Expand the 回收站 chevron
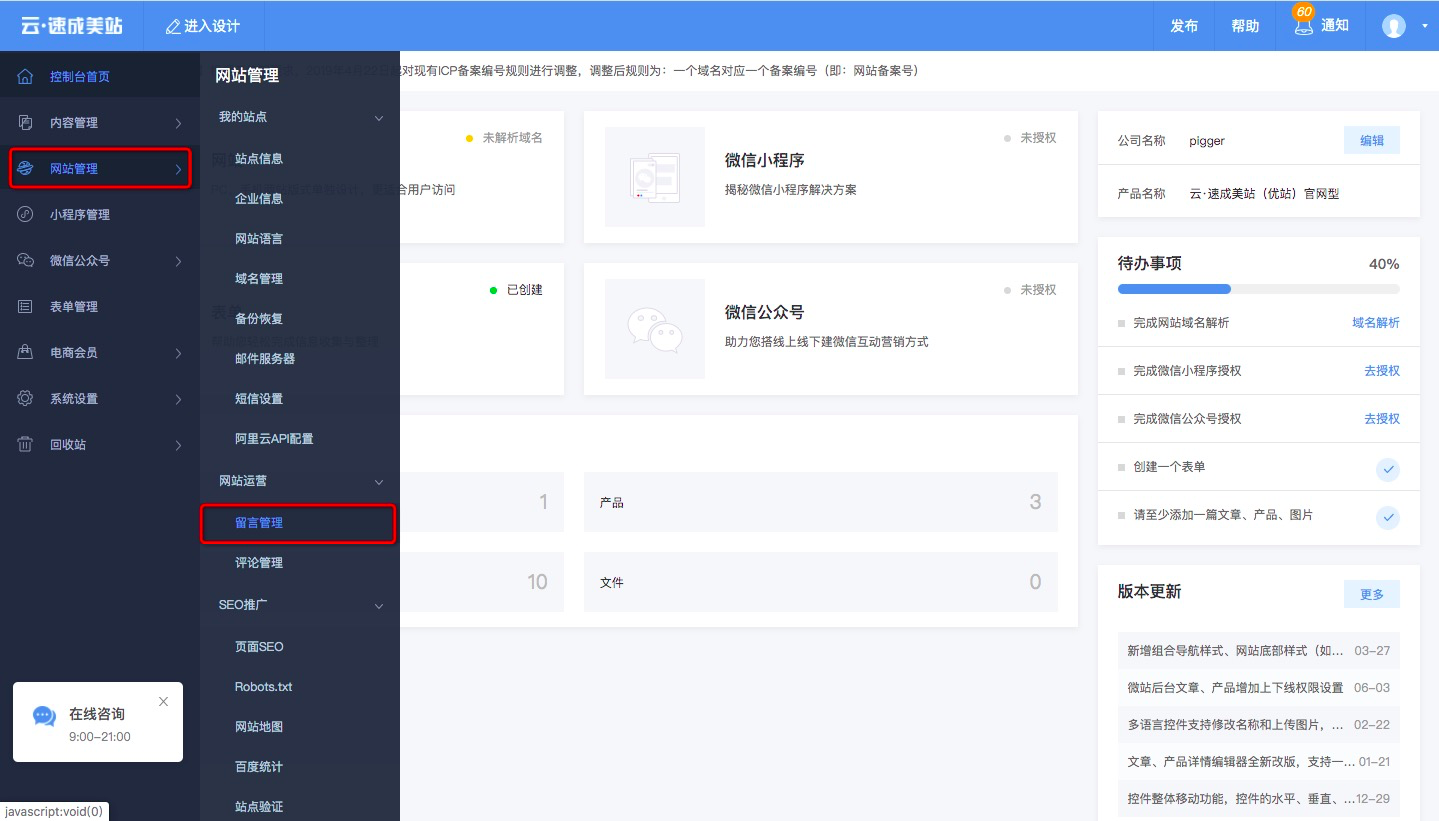The image size is (1439, 821). pyautogui.click(x=178, y=445)
